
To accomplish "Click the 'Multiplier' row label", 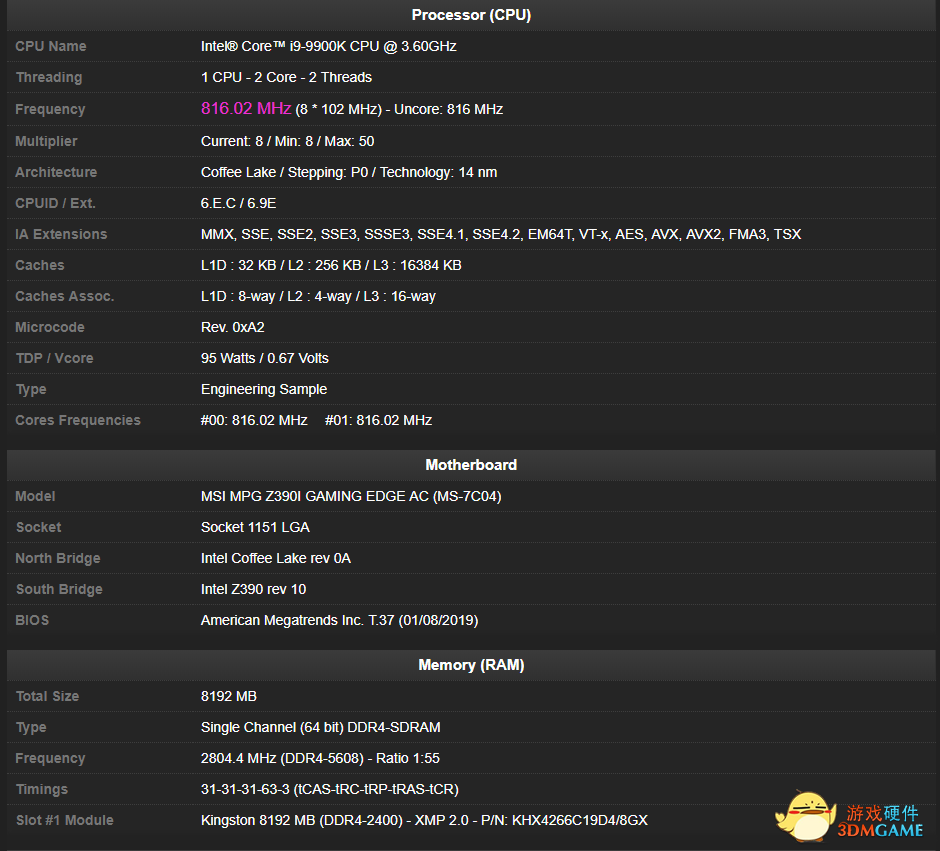I will (46, 141).
